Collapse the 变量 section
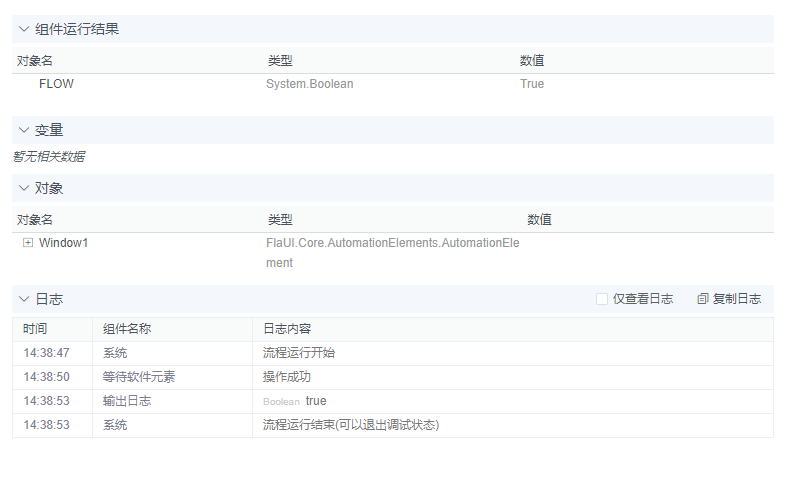Screen dimensions: 785x501 [24, 130]
